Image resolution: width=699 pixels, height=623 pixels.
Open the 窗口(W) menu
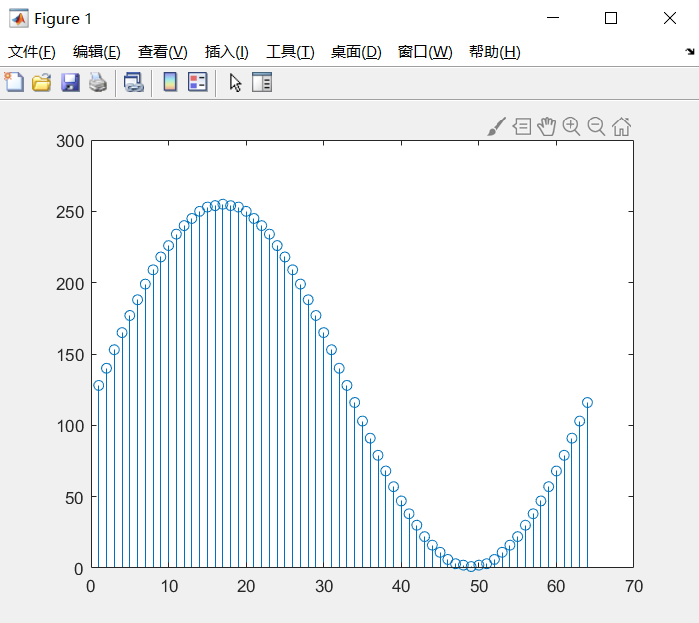click(x=425, y=52)
